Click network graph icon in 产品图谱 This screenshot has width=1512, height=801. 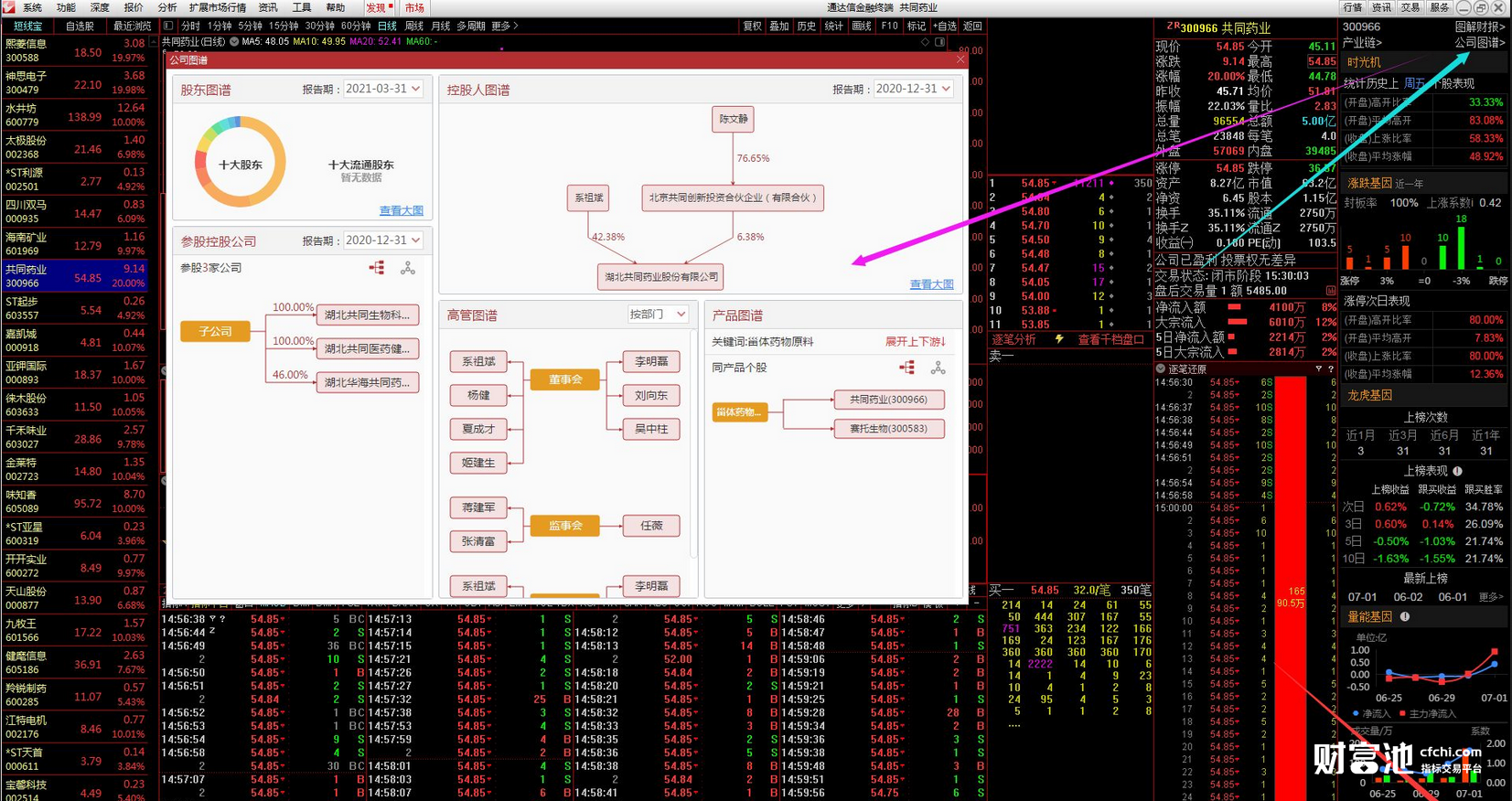point(938,368)
